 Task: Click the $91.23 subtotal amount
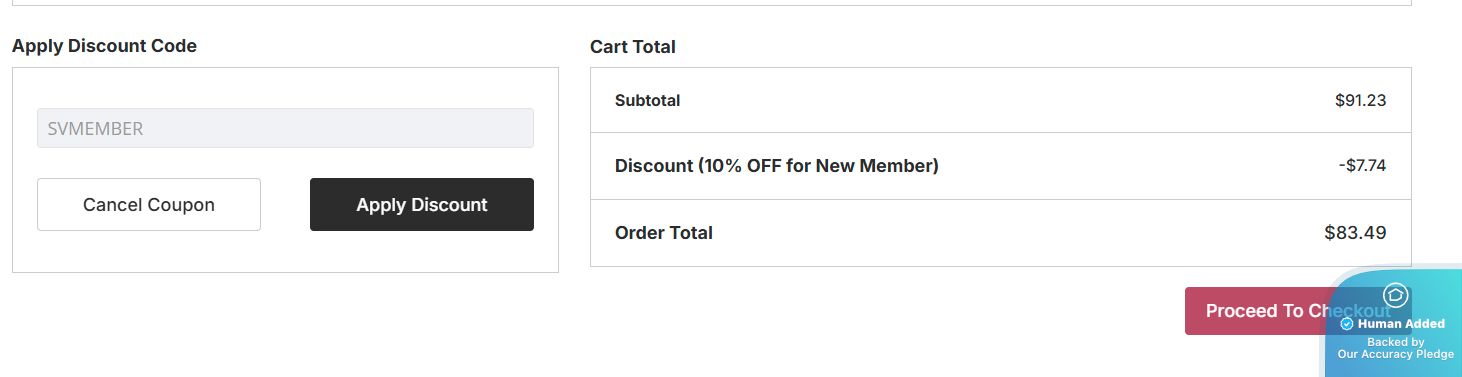point(1360,100)
